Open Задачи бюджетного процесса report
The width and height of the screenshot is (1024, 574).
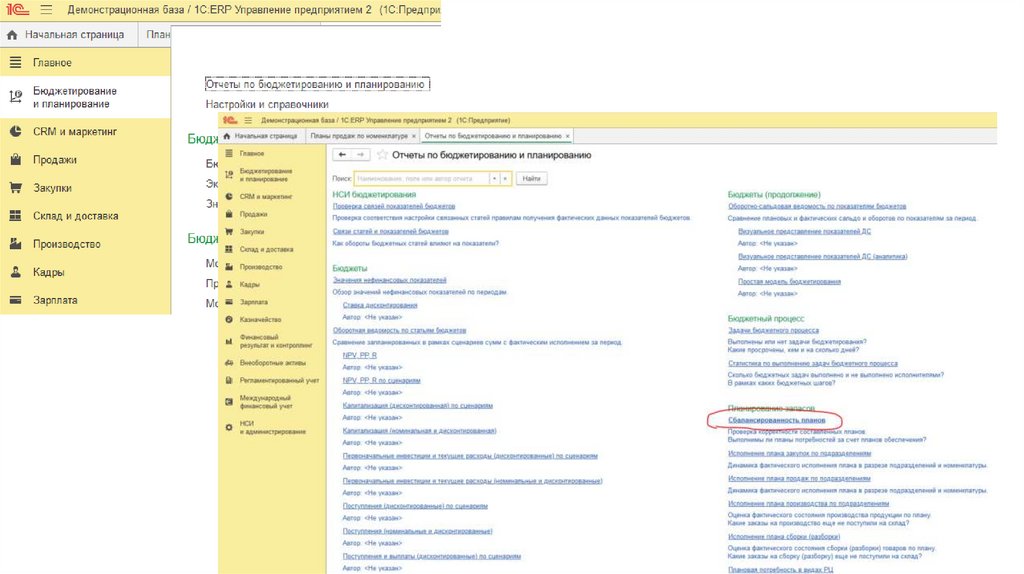(773, 330)
